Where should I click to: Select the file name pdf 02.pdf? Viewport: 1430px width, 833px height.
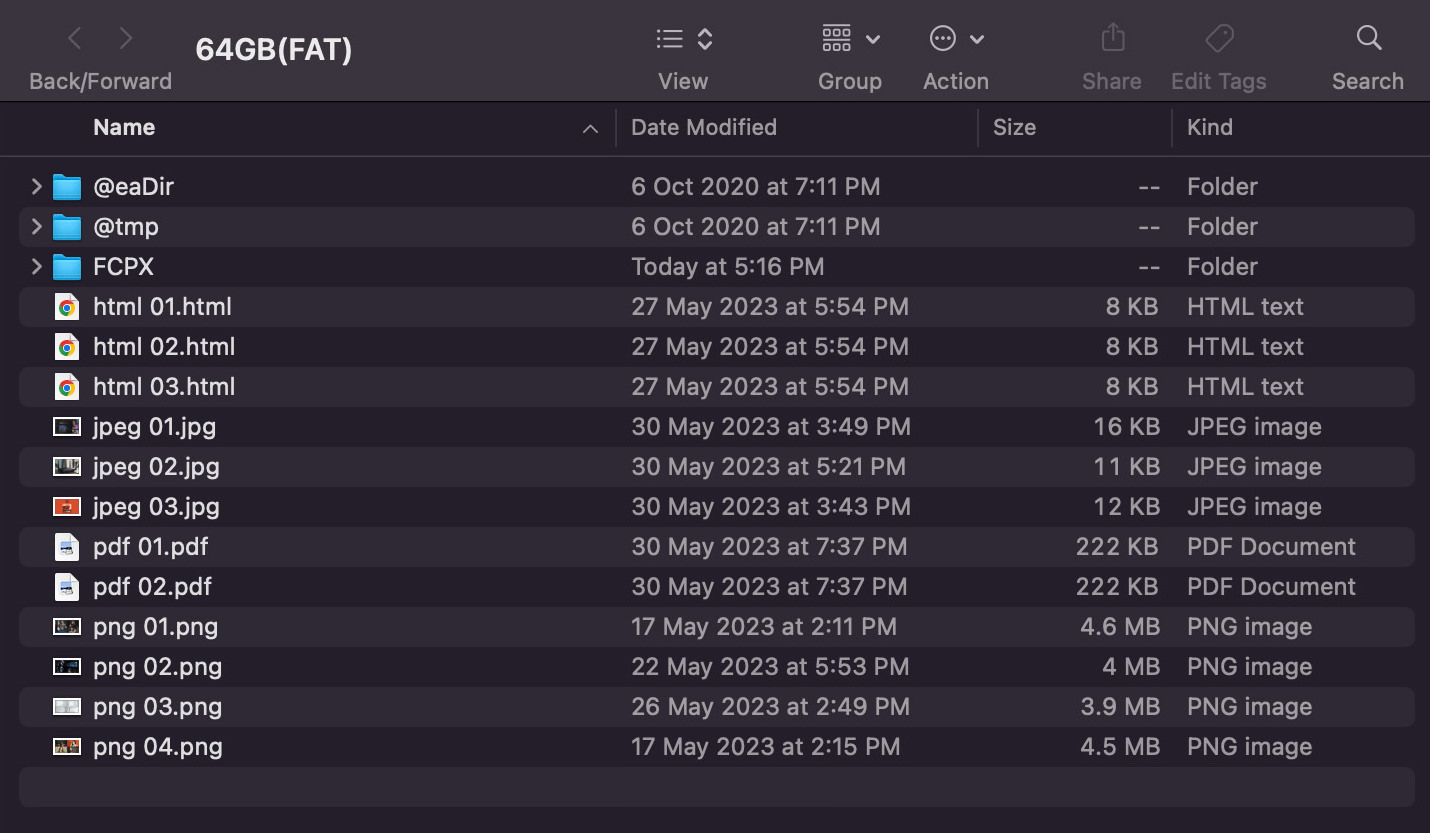pyautogui.click(x=152, y=587)
